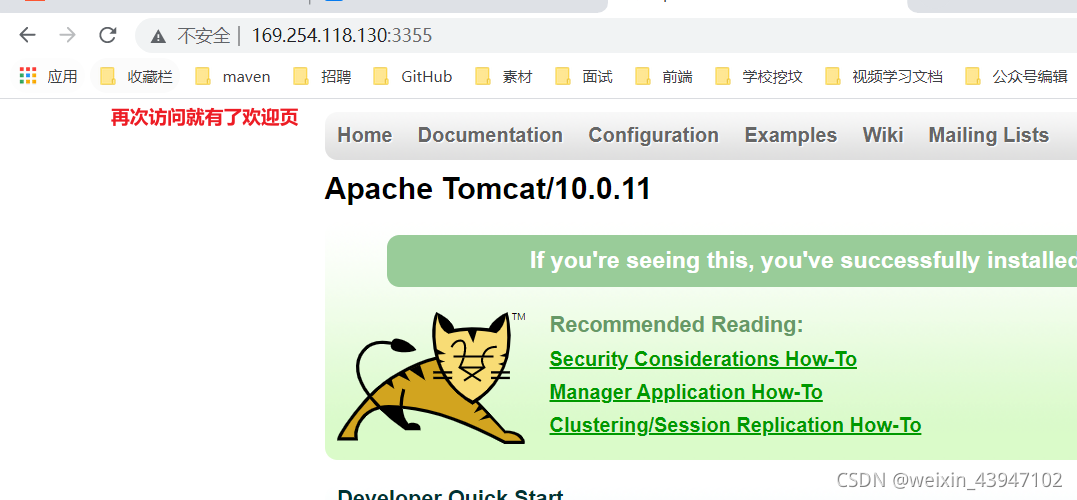Click the Tomcat cat logo image
Screen dimensions: 1077x500
(431, 378)
